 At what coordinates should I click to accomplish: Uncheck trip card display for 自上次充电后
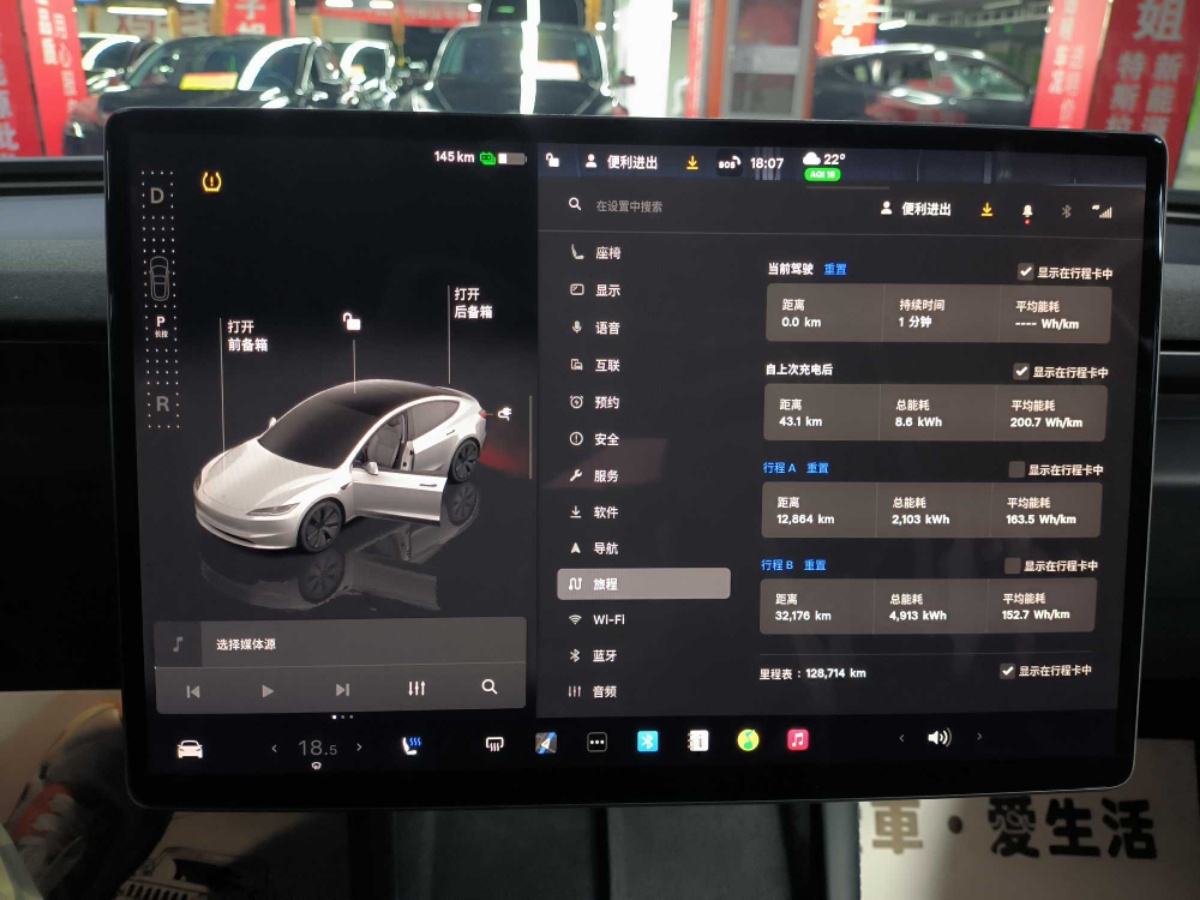click(x=1021, y=372)
